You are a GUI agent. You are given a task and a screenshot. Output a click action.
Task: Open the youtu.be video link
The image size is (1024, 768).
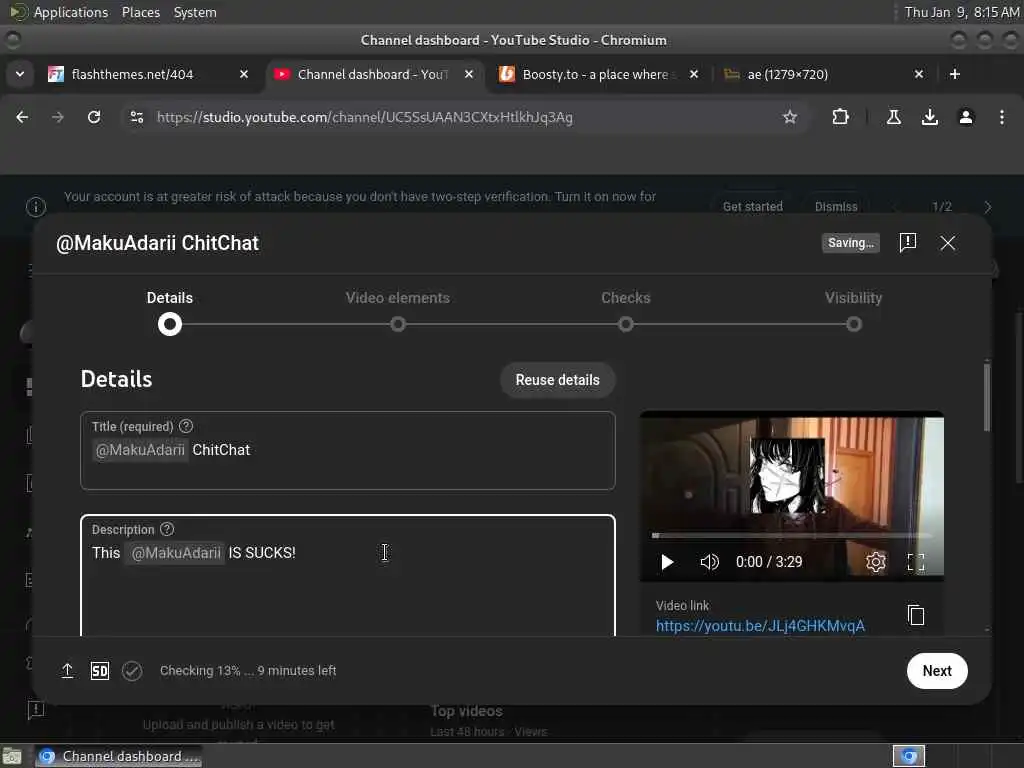pyautogui.click(x=760, y=626)
